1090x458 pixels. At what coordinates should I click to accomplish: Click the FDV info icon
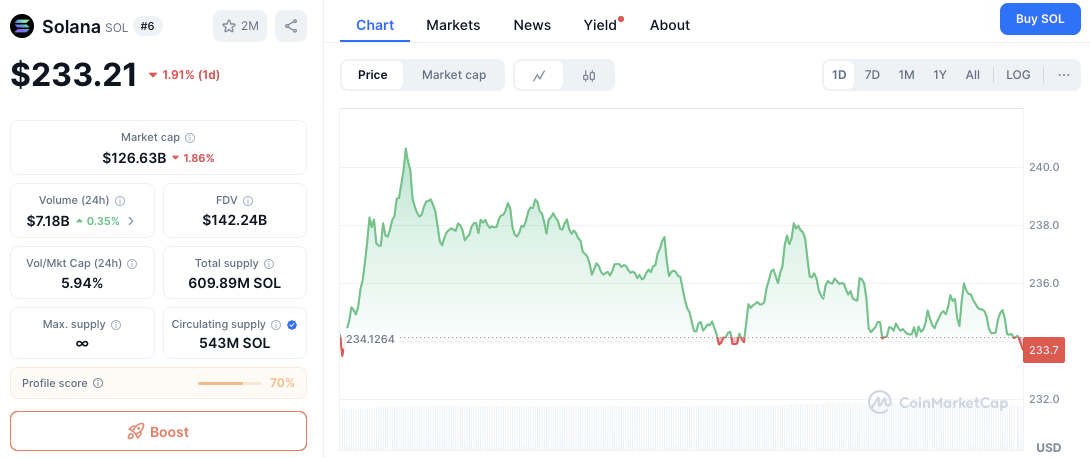248,200
